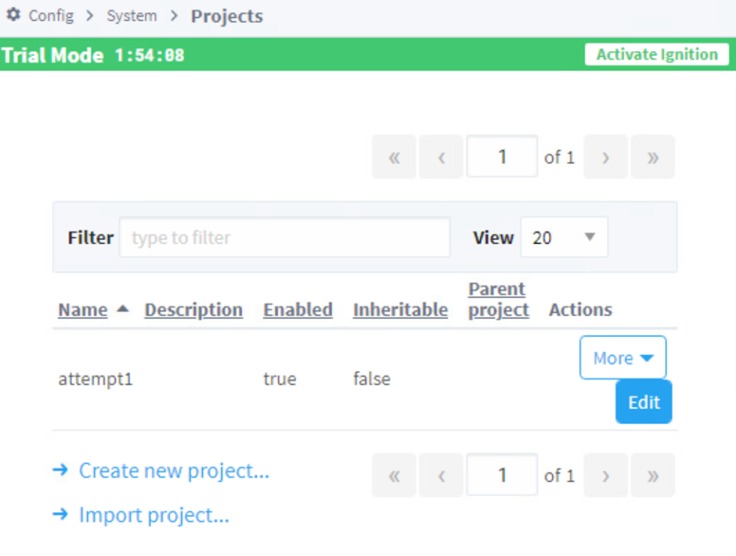The width and height of the screenshot is (736, 556).
Task: Jump to last page using top pagination
Action: (653, 157)
